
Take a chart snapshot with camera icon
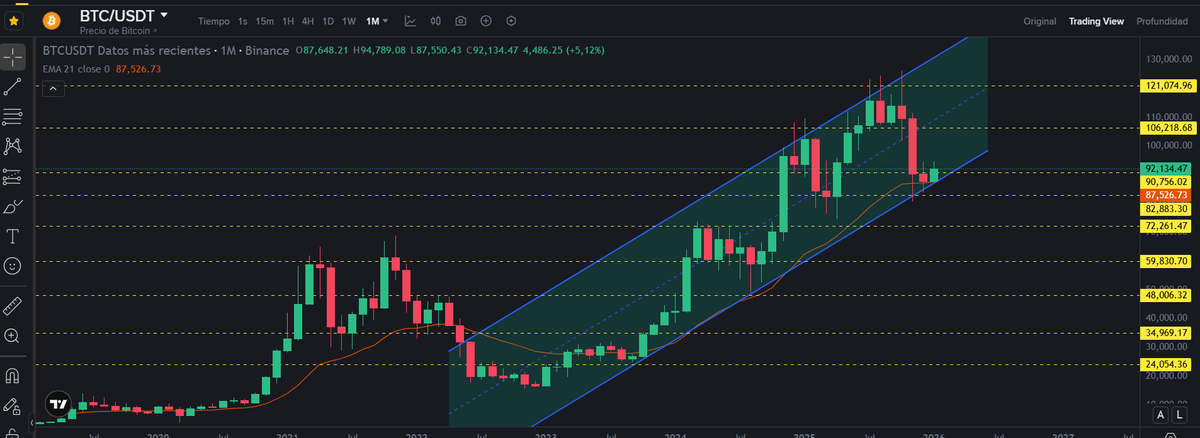tap(460, 21)
